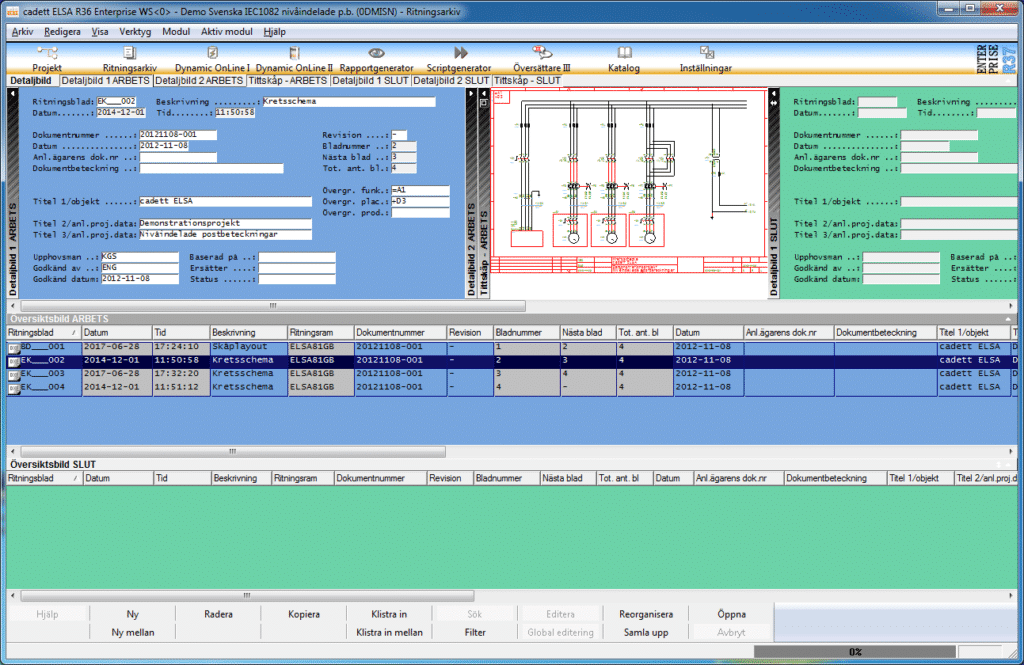Open the Hjälp menu in the menu bar
This screenshot has height=665, width=1024.
(274, 31)
